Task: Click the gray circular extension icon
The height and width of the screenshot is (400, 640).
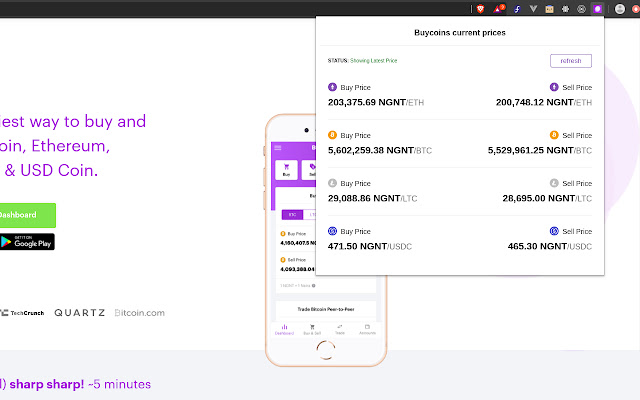Action: [581, 9]
